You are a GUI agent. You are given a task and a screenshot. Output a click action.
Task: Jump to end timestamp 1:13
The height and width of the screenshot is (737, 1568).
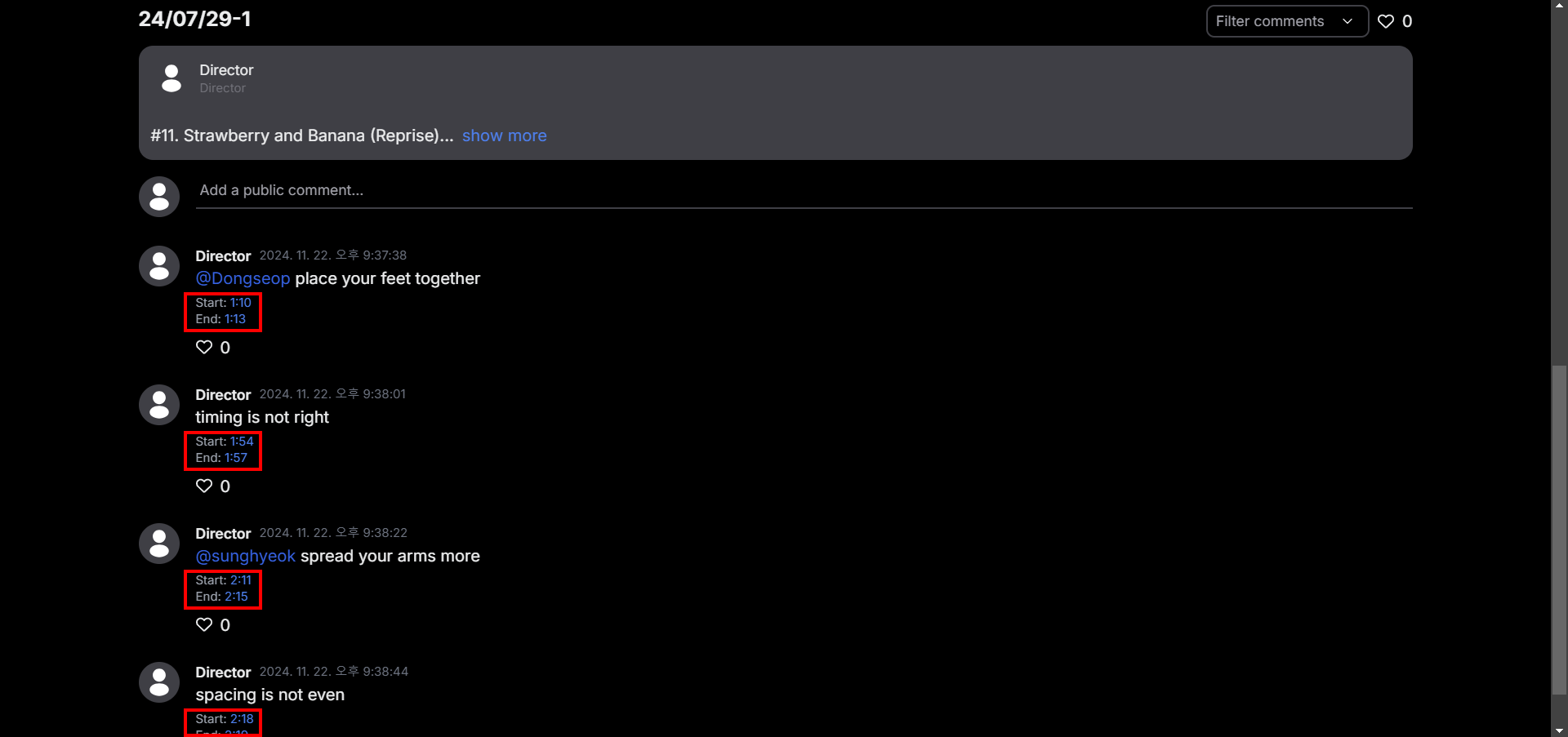(x=235, y=319)
